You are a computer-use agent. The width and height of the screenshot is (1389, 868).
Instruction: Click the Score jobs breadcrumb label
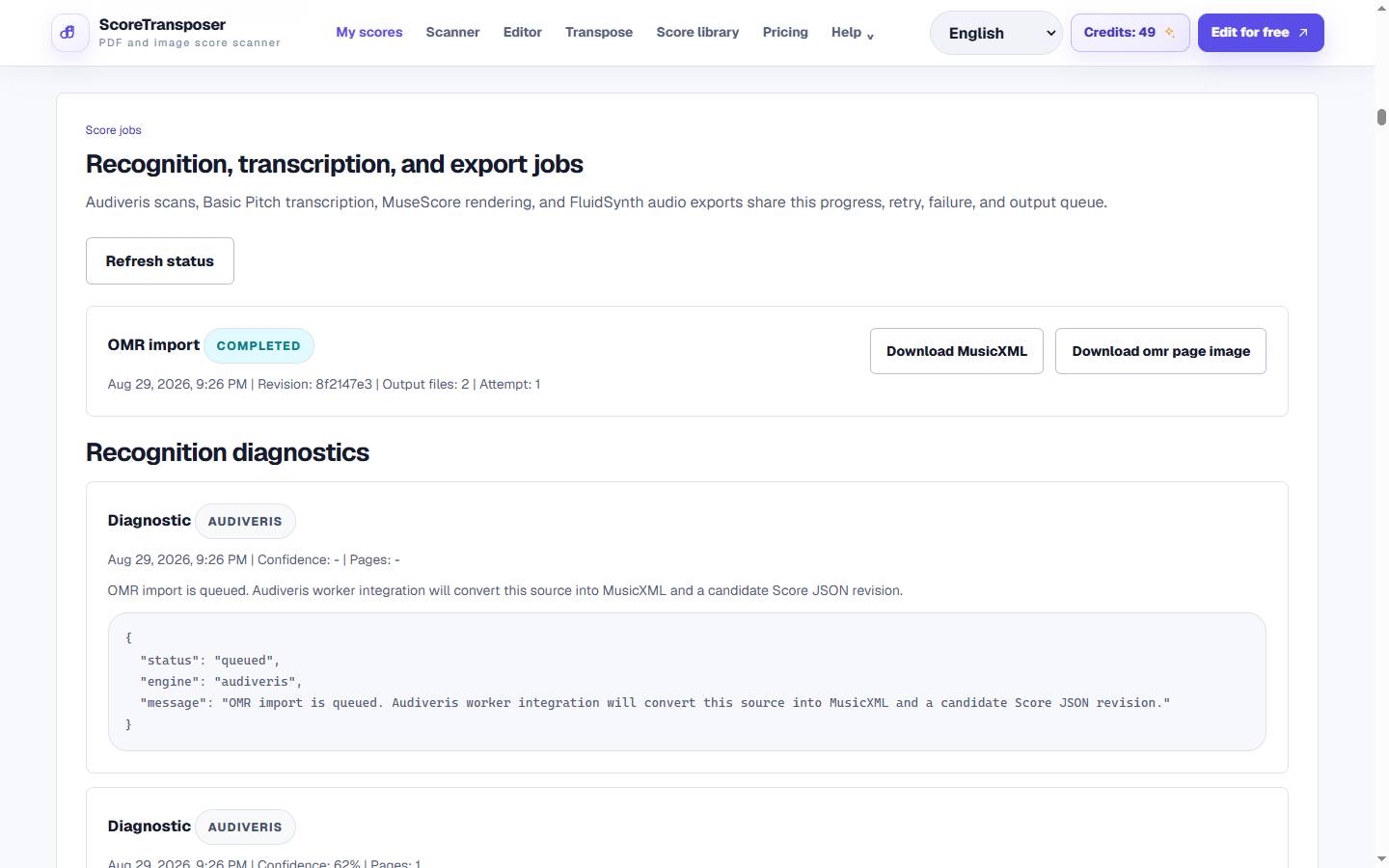coord(113,130)
